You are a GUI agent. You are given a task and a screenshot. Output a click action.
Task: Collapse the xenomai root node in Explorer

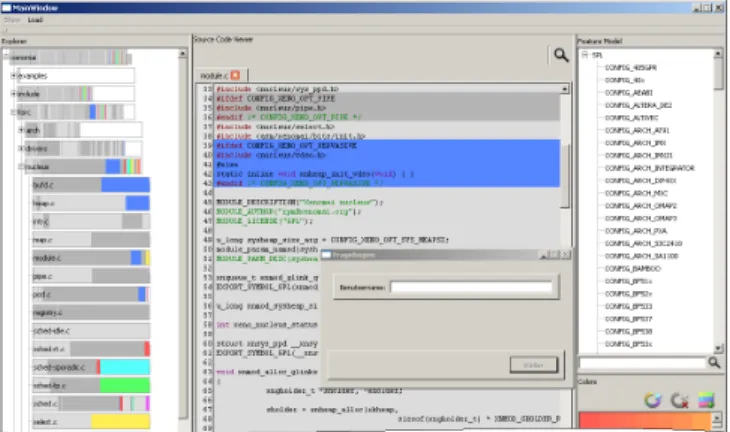[x=6, y=57]
